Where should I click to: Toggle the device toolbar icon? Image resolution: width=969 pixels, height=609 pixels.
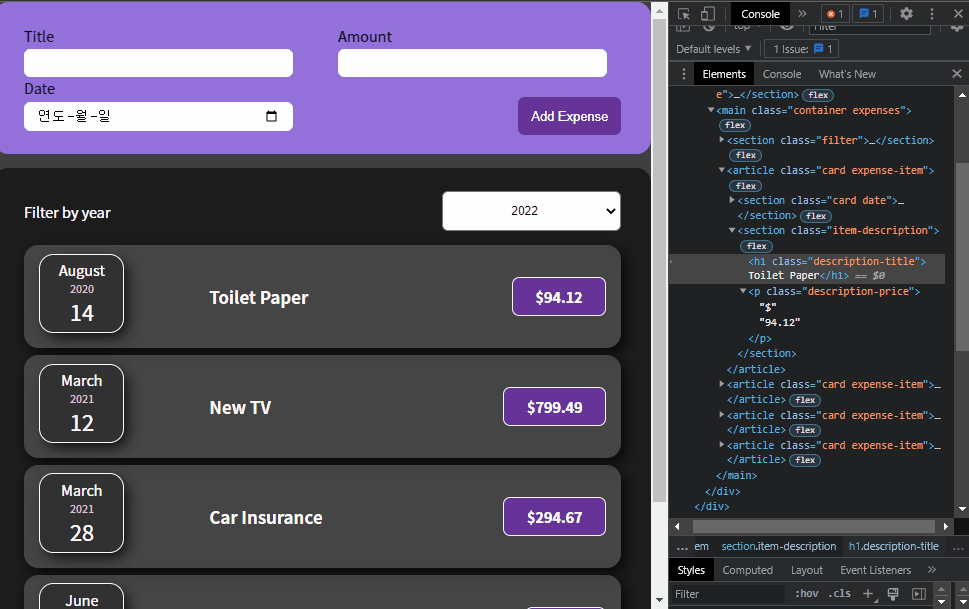pyautogui.click(x=708, y=14)
